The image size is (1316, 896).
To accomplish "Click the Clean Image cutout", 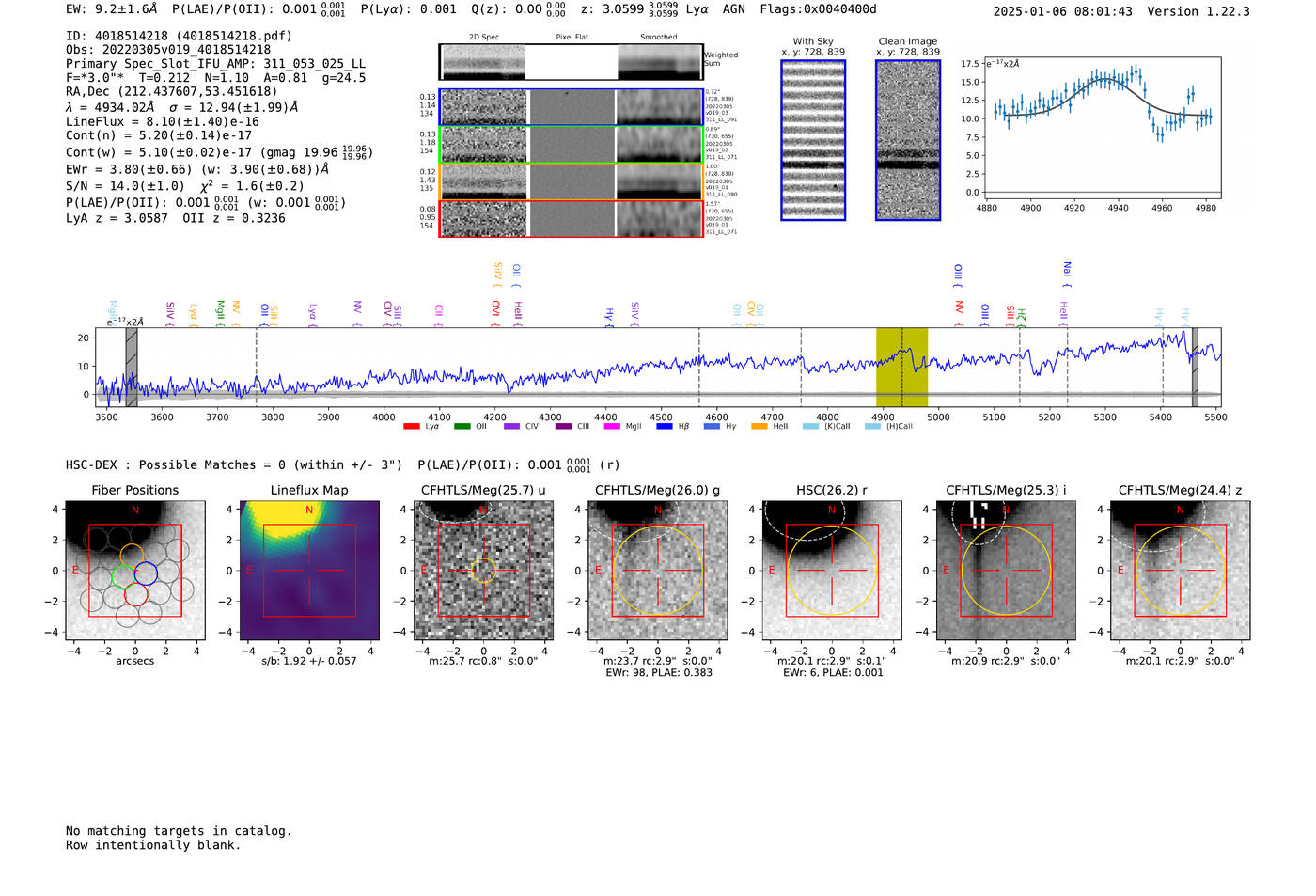I will point(908,140).
